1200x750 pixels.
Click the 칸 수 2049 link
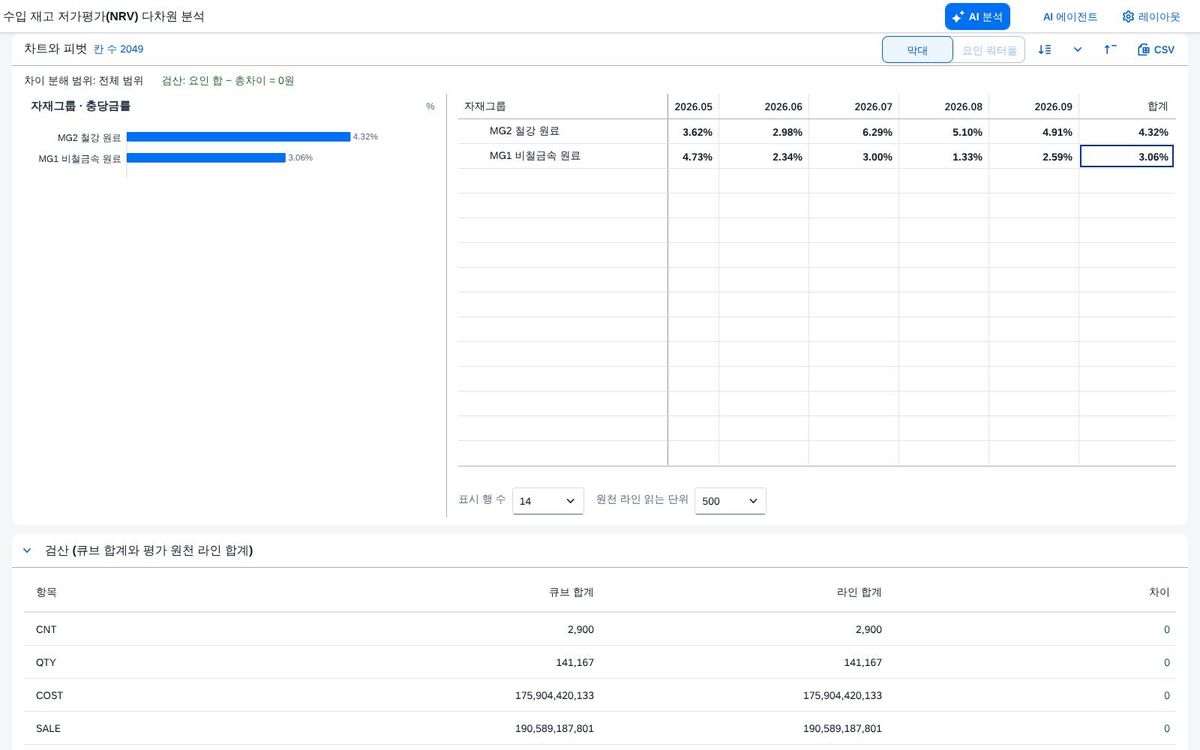118,49
